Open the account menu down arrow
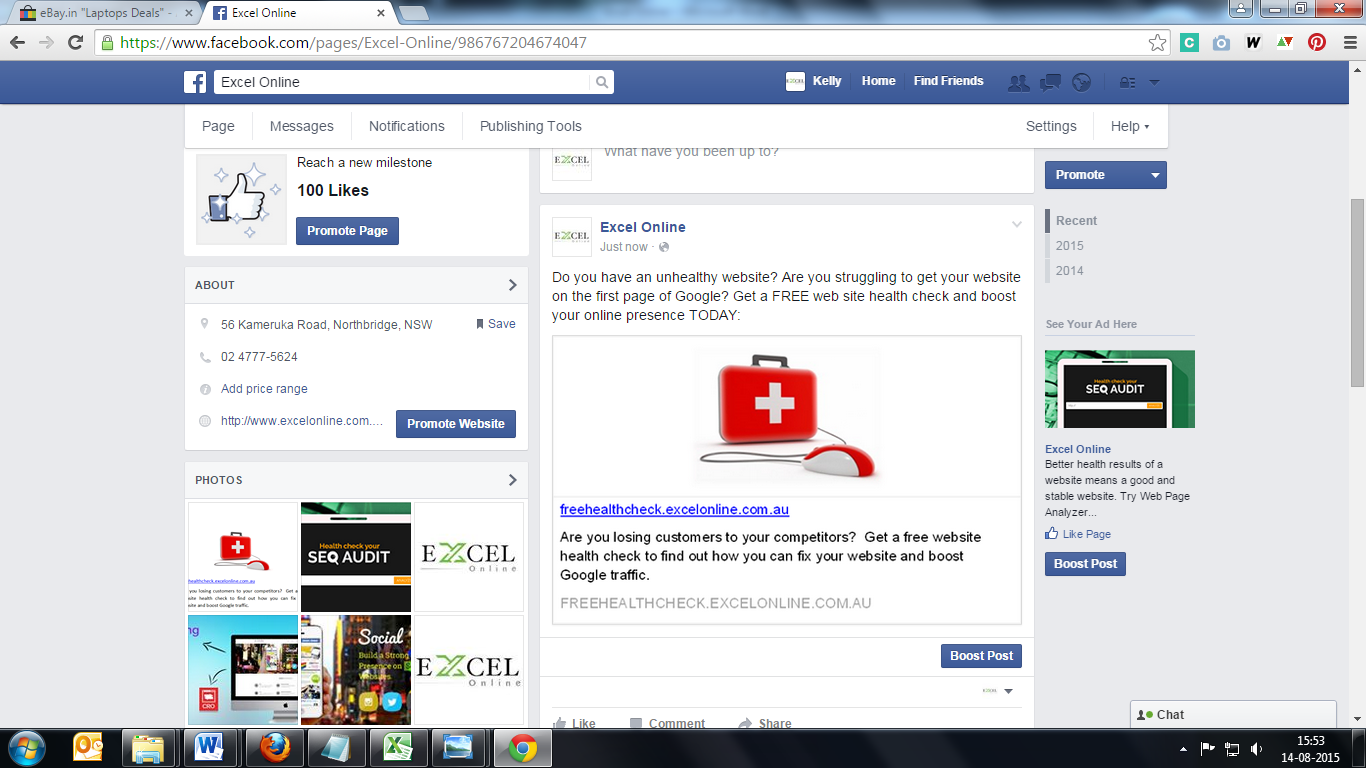Image resolution: width=1366 pixels, height=768 pixels. point(1154,83)
